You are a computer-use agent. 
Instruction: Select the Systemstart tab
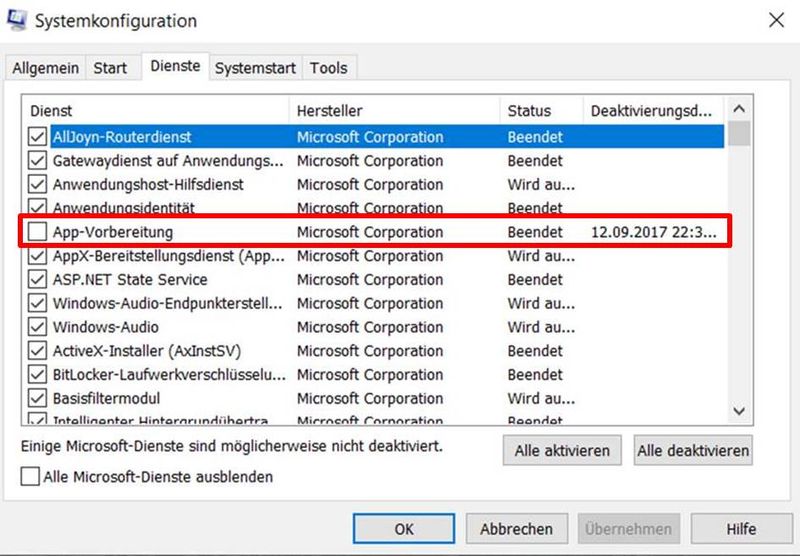[255, 68]
